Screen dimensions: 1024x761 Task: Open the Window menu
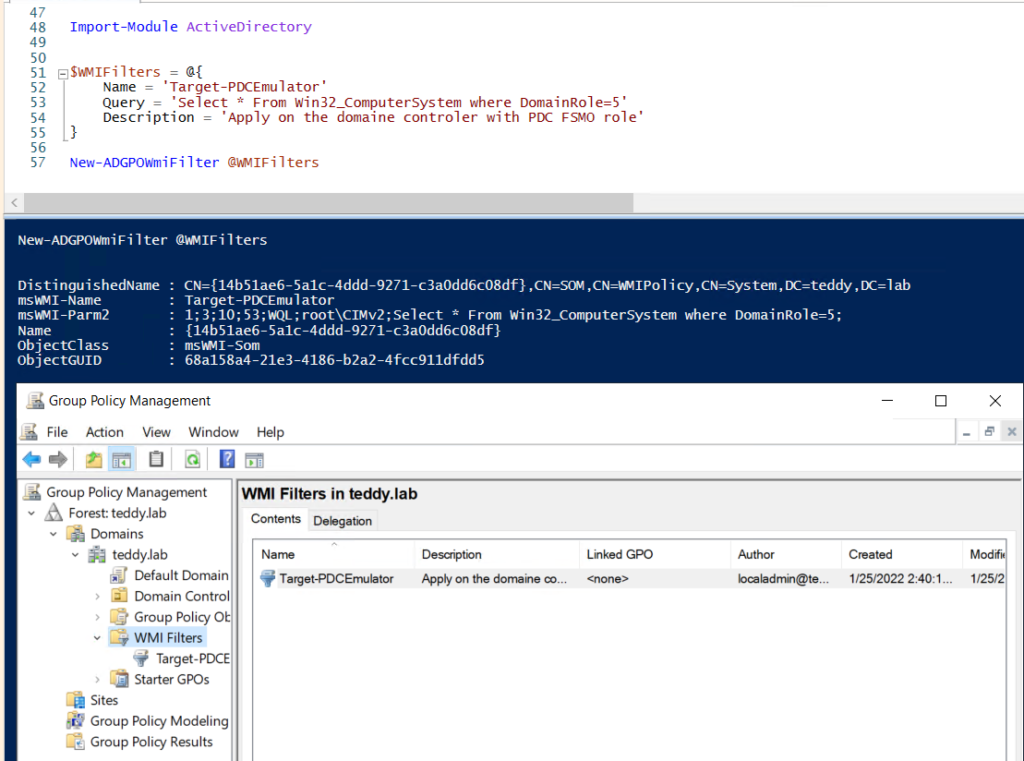click(x=214, y=432)
